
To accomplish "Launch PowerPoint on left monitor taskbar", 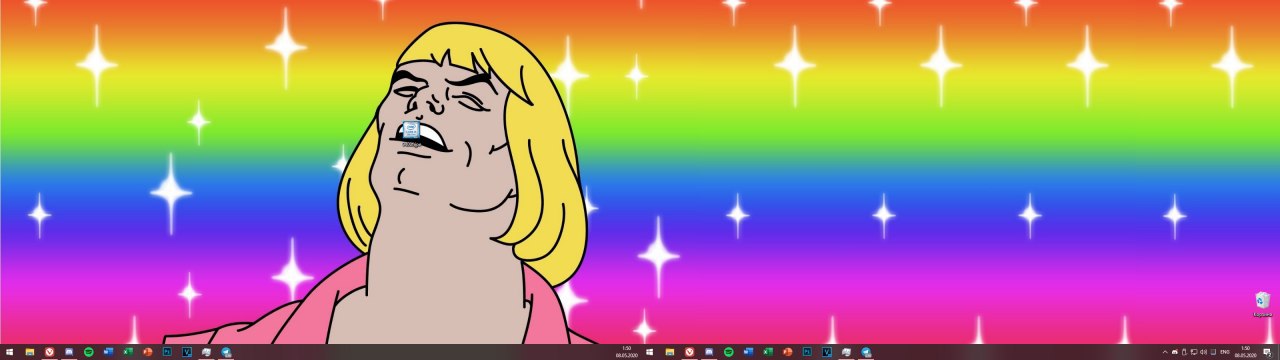I will 148,352.
